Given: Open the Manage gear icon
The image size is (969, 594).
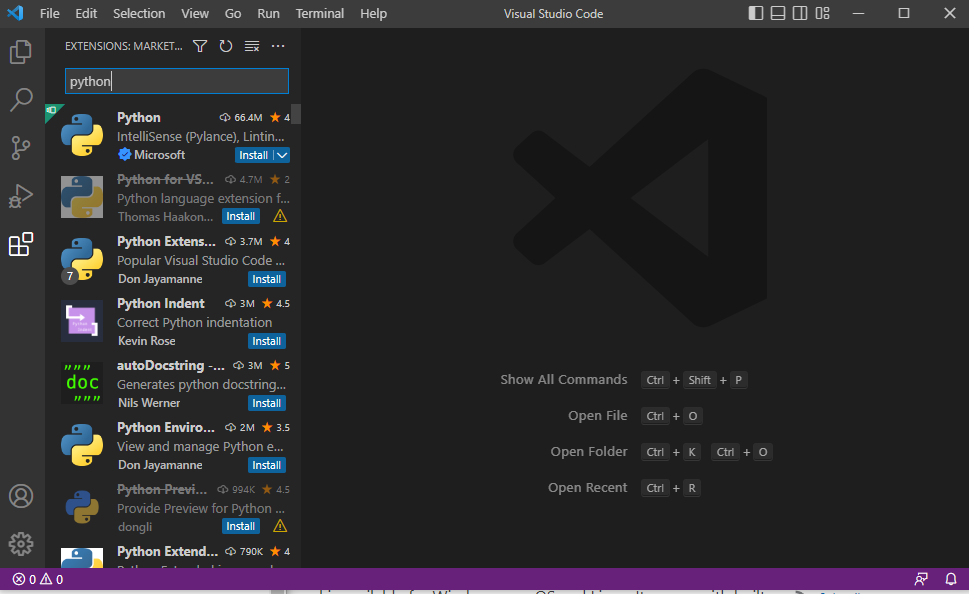Looking at the screenshot, I should 20,544.
